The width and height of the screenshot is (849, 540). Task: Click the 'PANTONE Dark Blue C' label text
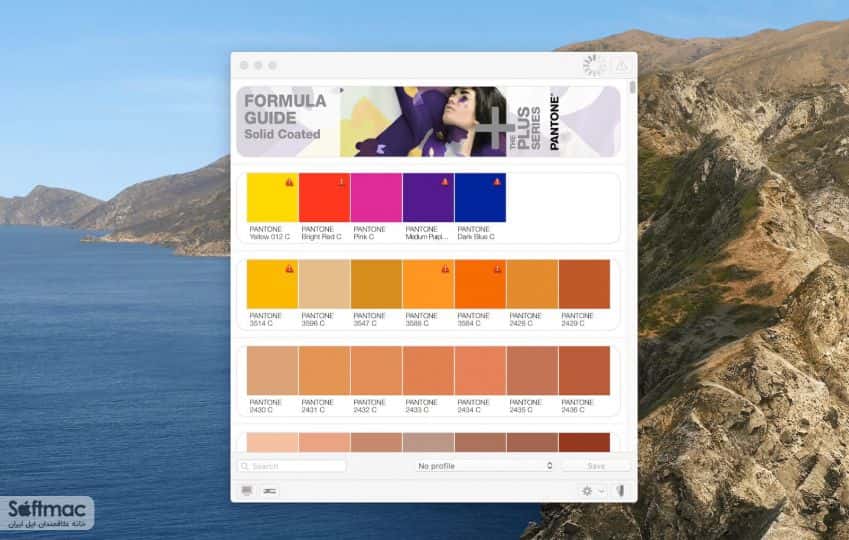476,233
